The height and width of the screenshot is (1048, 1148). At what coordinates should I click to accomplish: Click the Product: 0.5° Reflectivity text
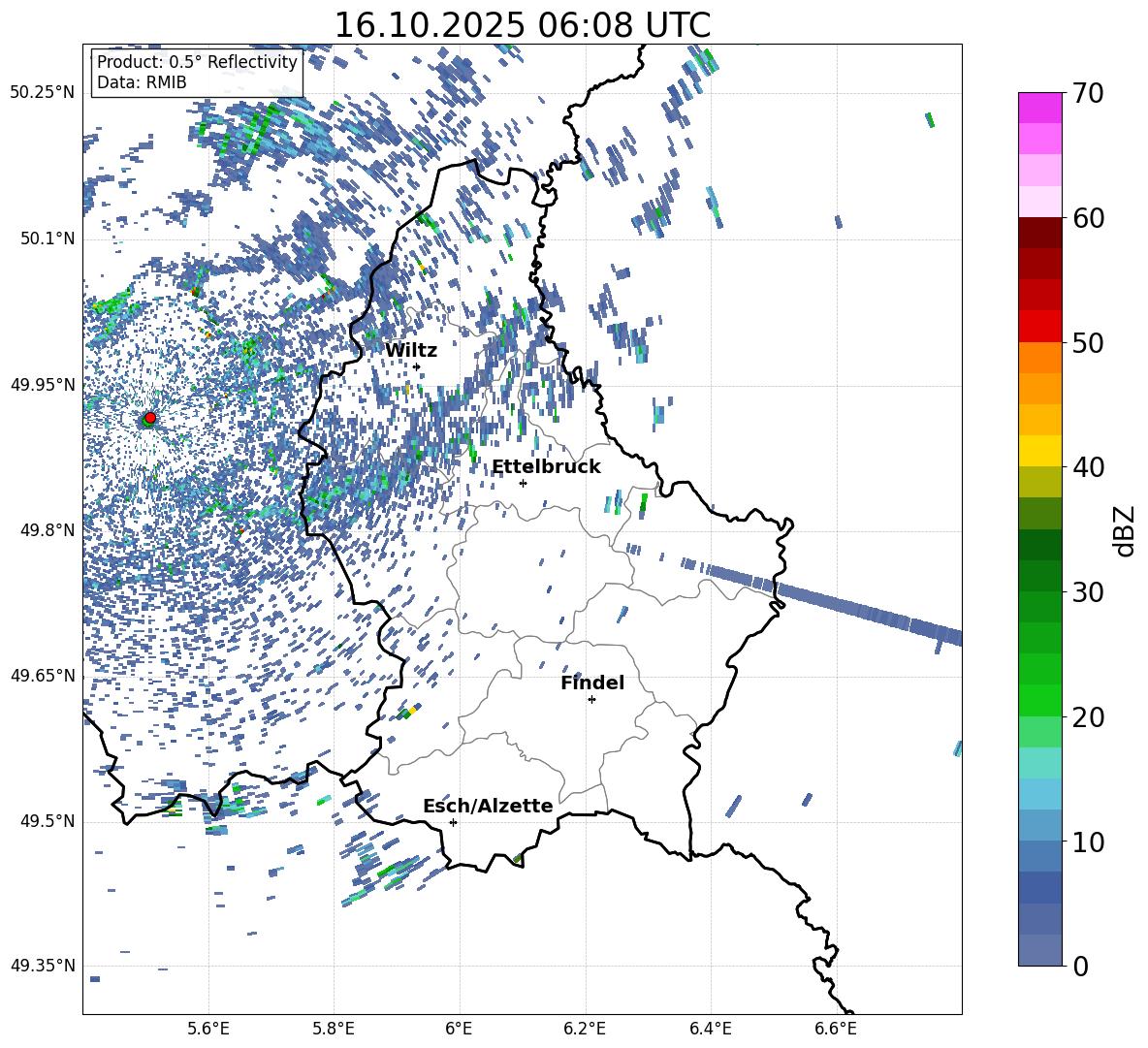(x=197, y=62)
